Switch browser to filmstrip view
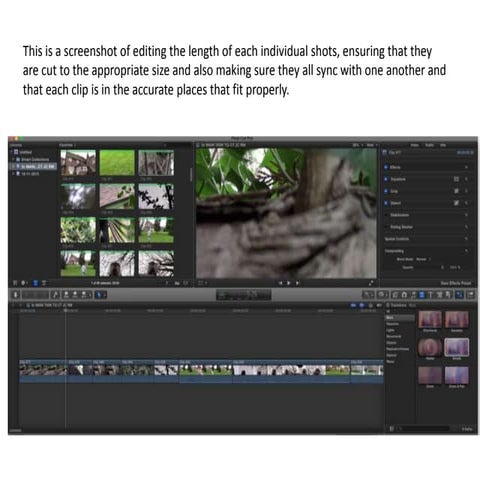Screen dimensions: 480x480 (36, 283)
